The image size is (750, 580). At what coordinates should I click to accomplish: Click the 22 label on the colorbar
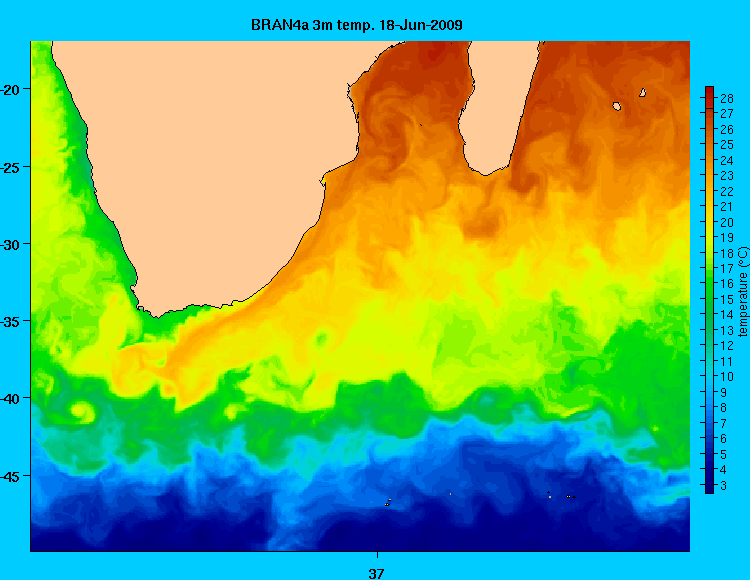[x=727, y=191]
